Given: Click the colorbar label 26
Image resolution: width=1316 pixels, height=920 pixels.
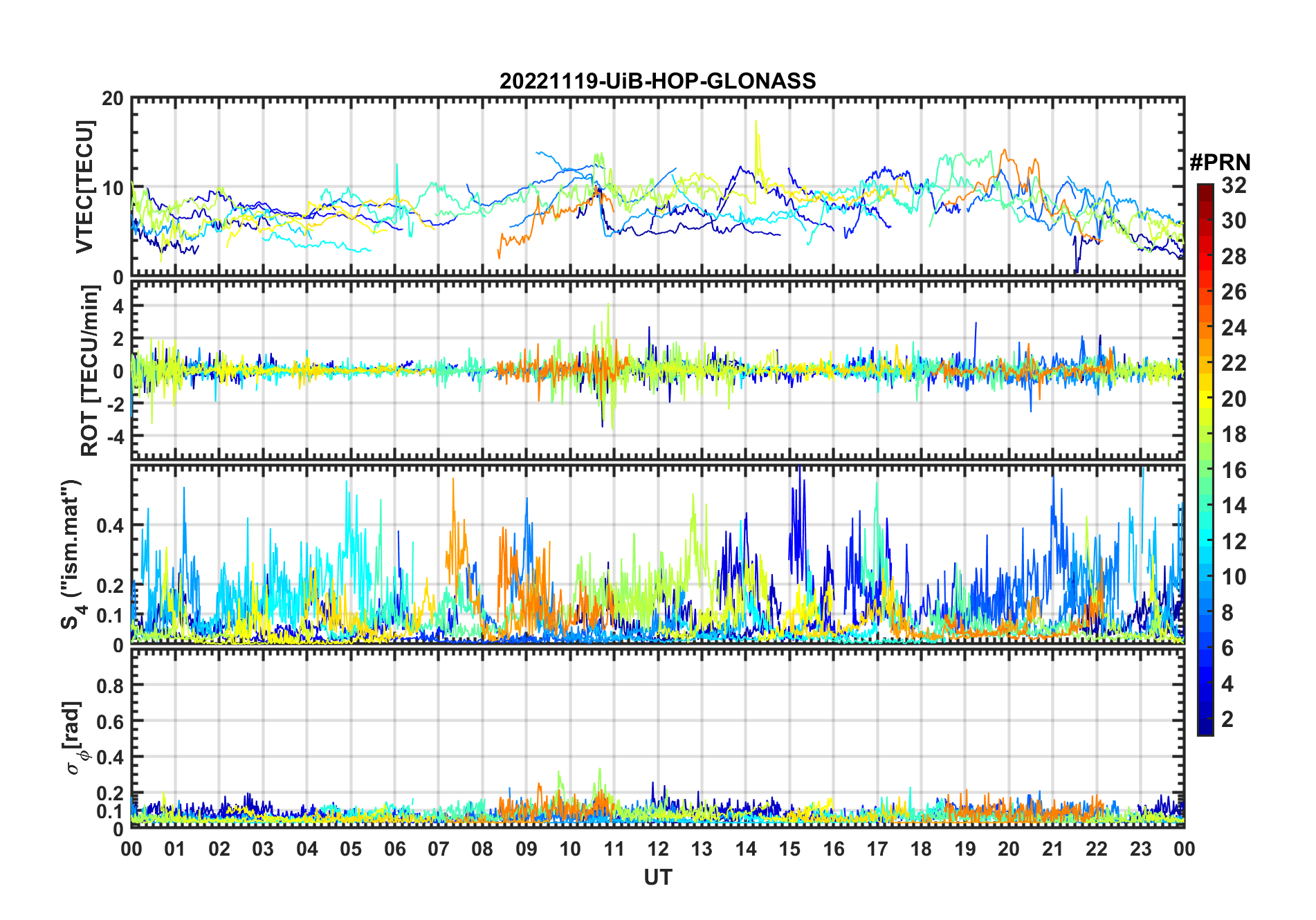Looking at the screenshot, I should (1234, 292).
